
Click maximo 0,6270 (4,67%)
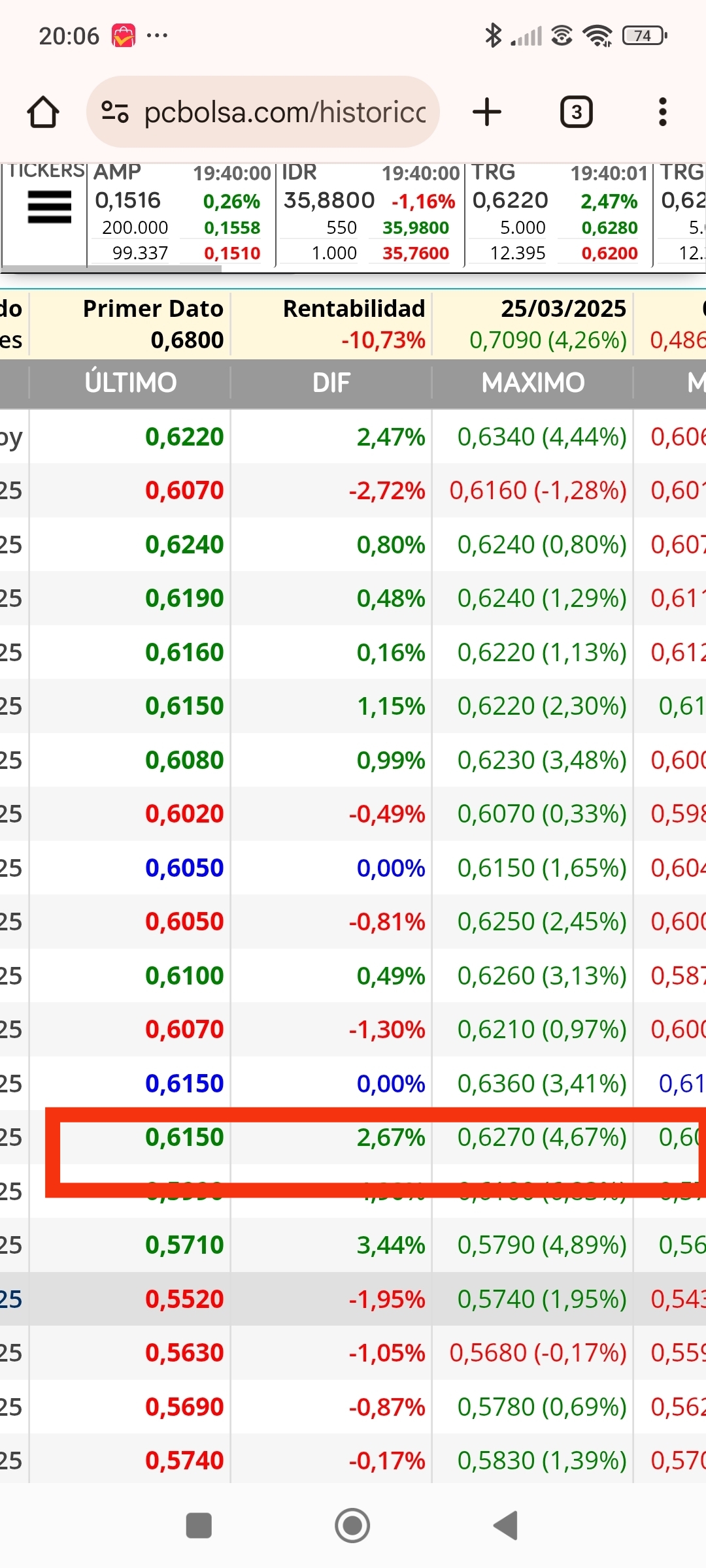tap(542, 1137)
